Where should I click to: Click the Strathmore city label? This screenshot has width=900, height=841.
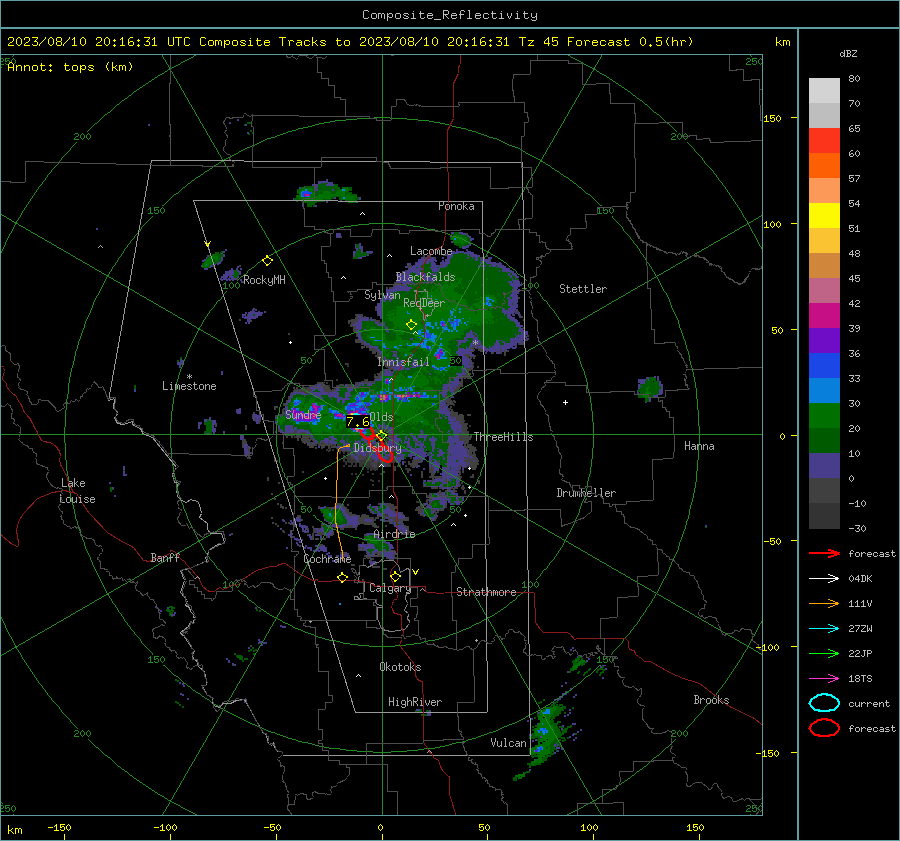486,592
